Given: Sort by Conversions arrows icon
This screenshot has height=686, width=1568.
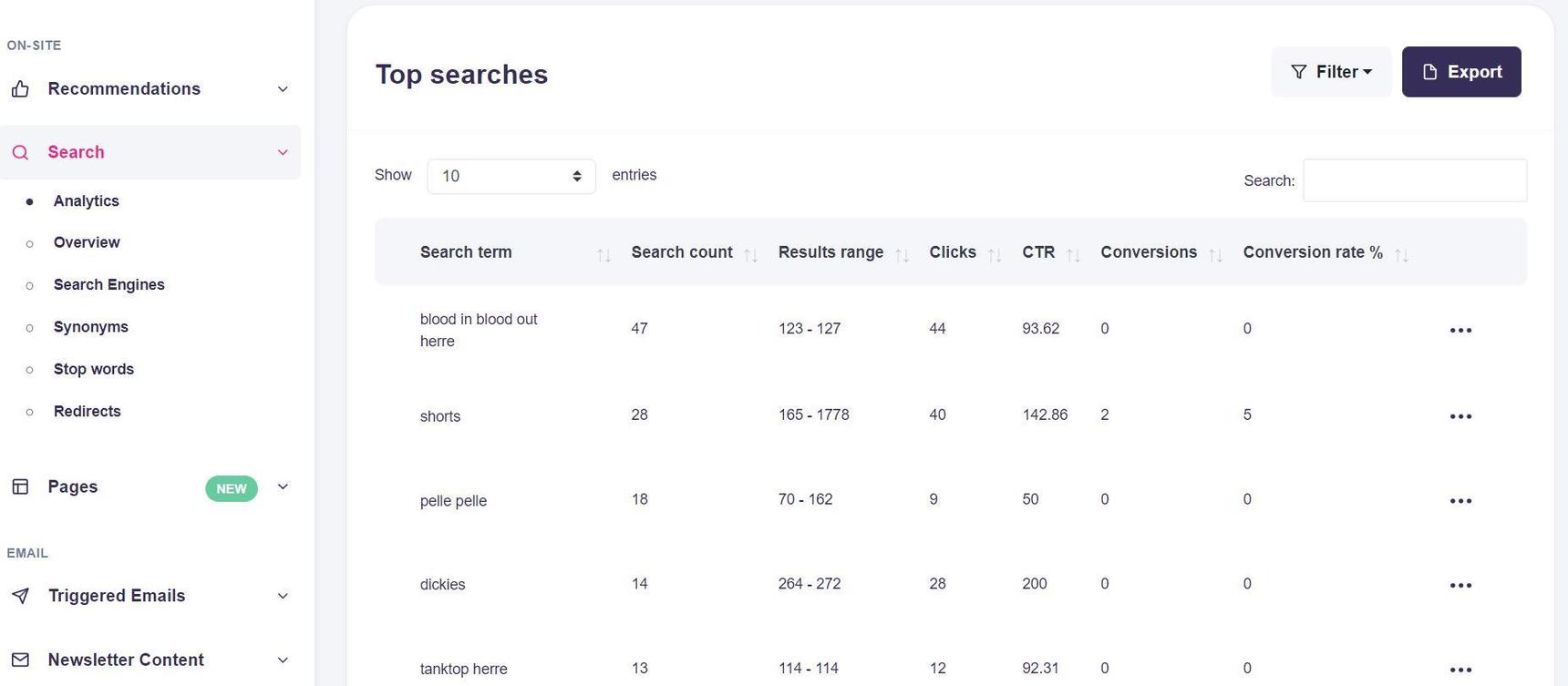Looking at the screenshot, I should tap(1215, 255).
